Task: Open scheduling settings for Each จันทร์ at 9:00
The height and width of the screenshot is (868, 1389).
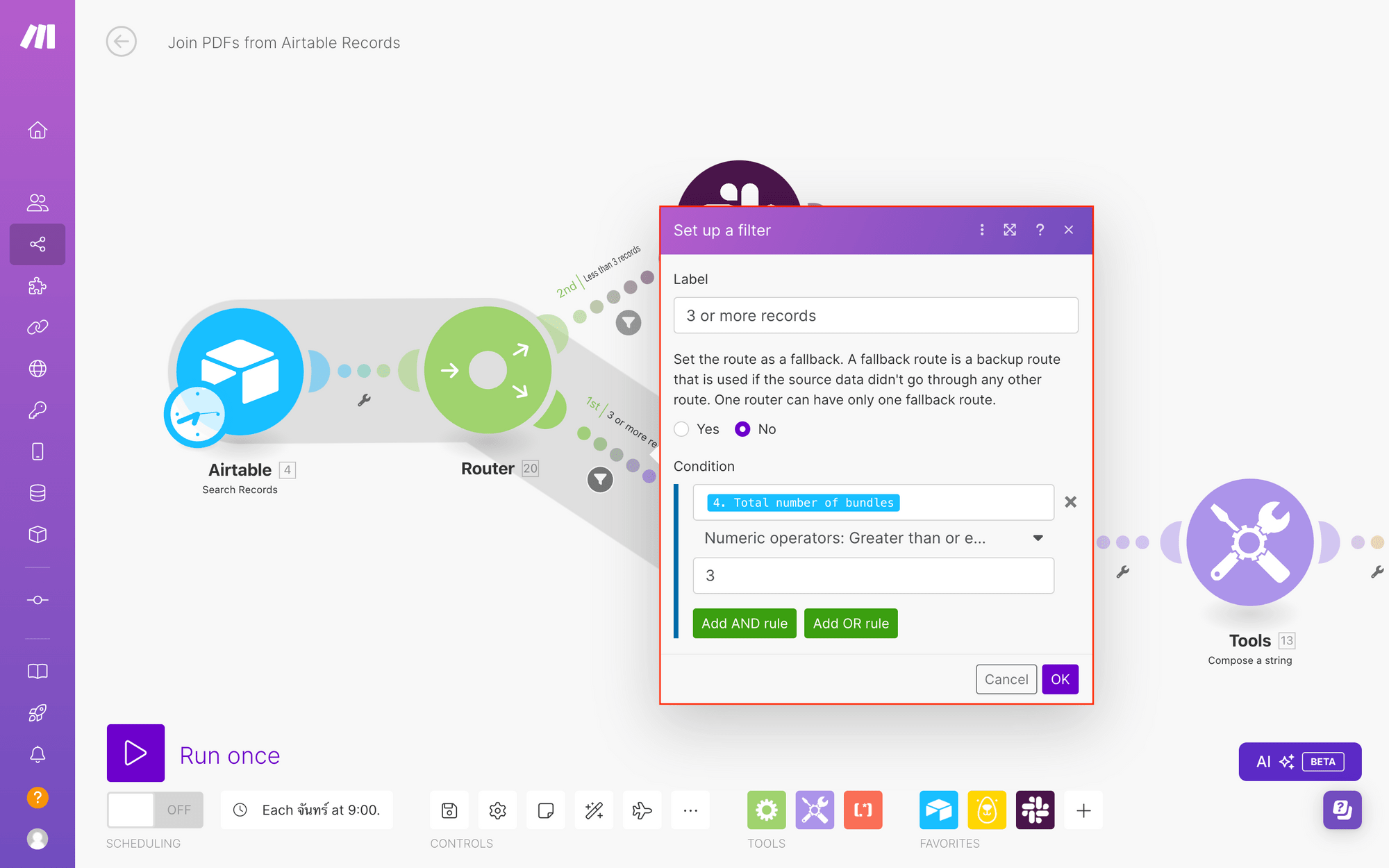Action: click(x=308, y=810)
